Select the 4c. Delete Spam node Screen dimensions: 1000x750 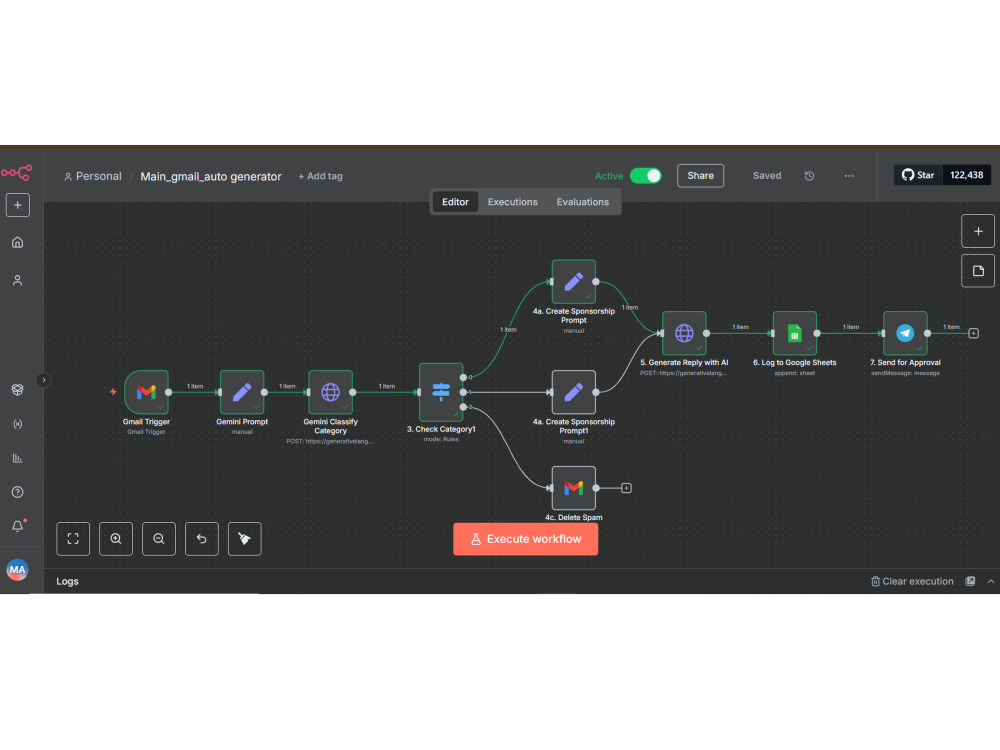point(574,488)
